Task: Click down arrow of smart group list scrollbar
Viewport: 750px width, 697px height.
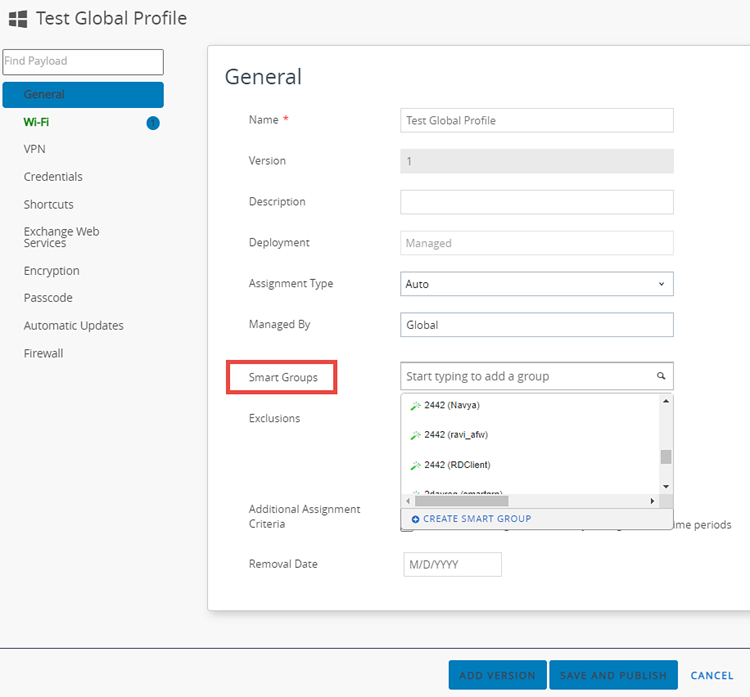Action: 666,487
